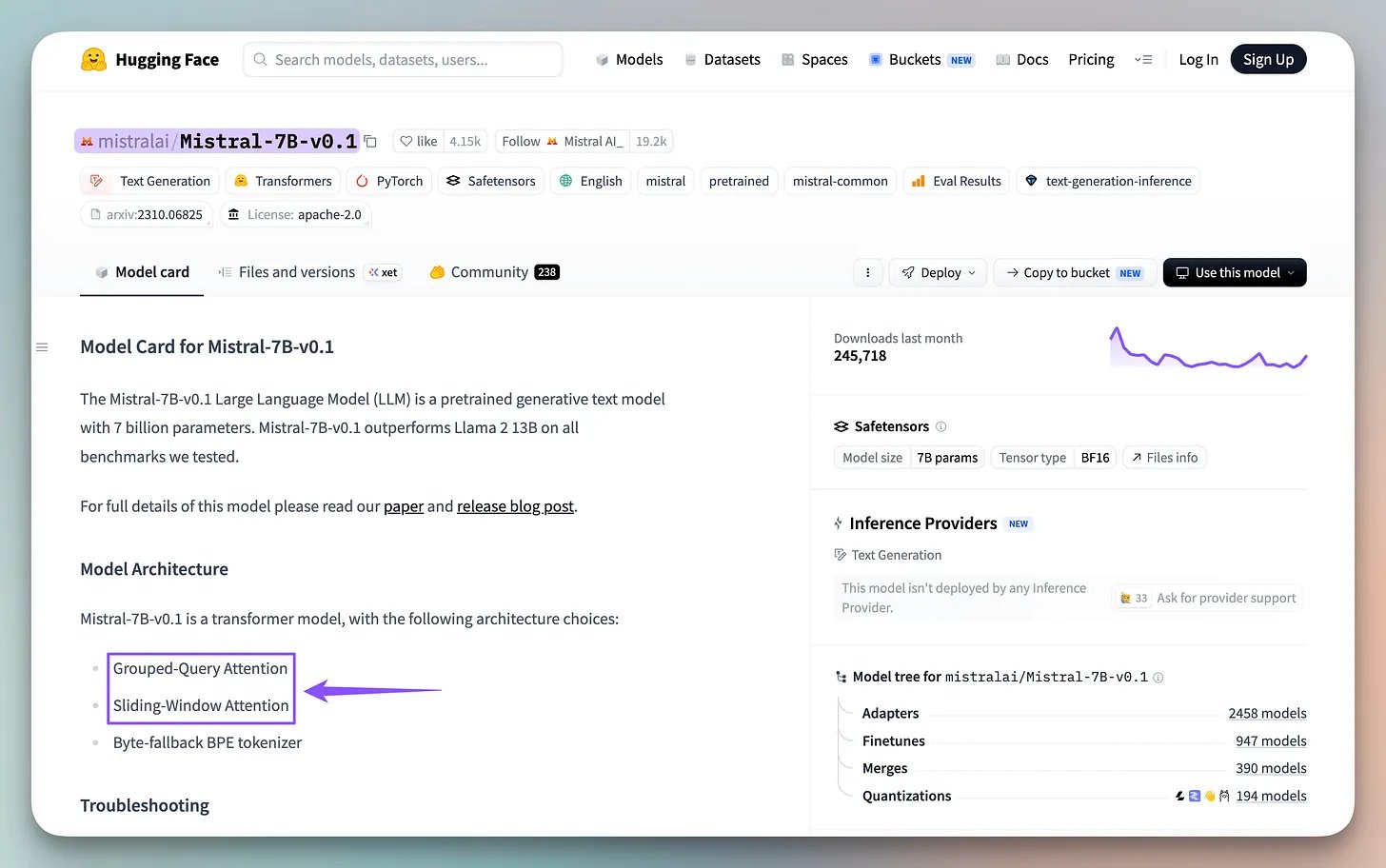Select the Model card tab

pyautogui.click(x=142, y=272)
